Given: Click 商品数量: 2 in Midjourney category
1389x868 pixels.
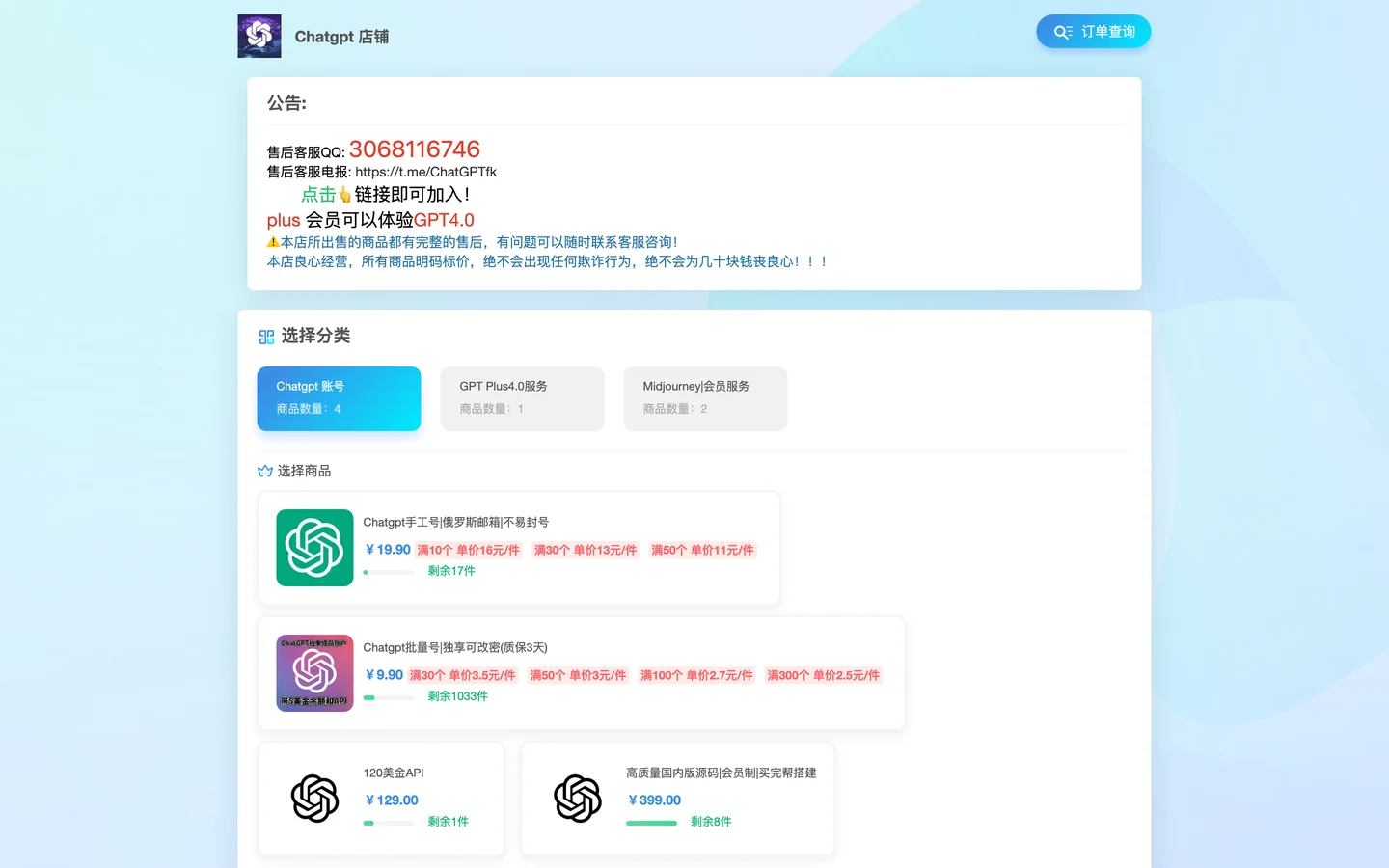Looking at the screenshot, I should tap(675, 409).
